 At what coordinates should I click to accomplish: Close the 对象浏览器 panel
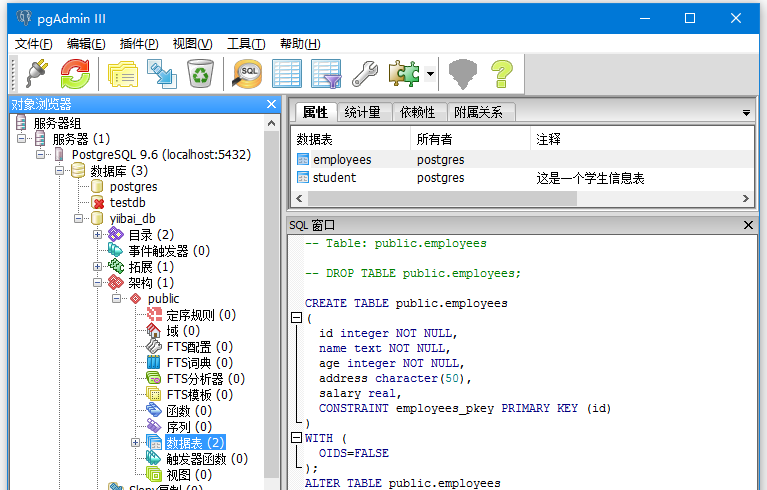point(271,104)
